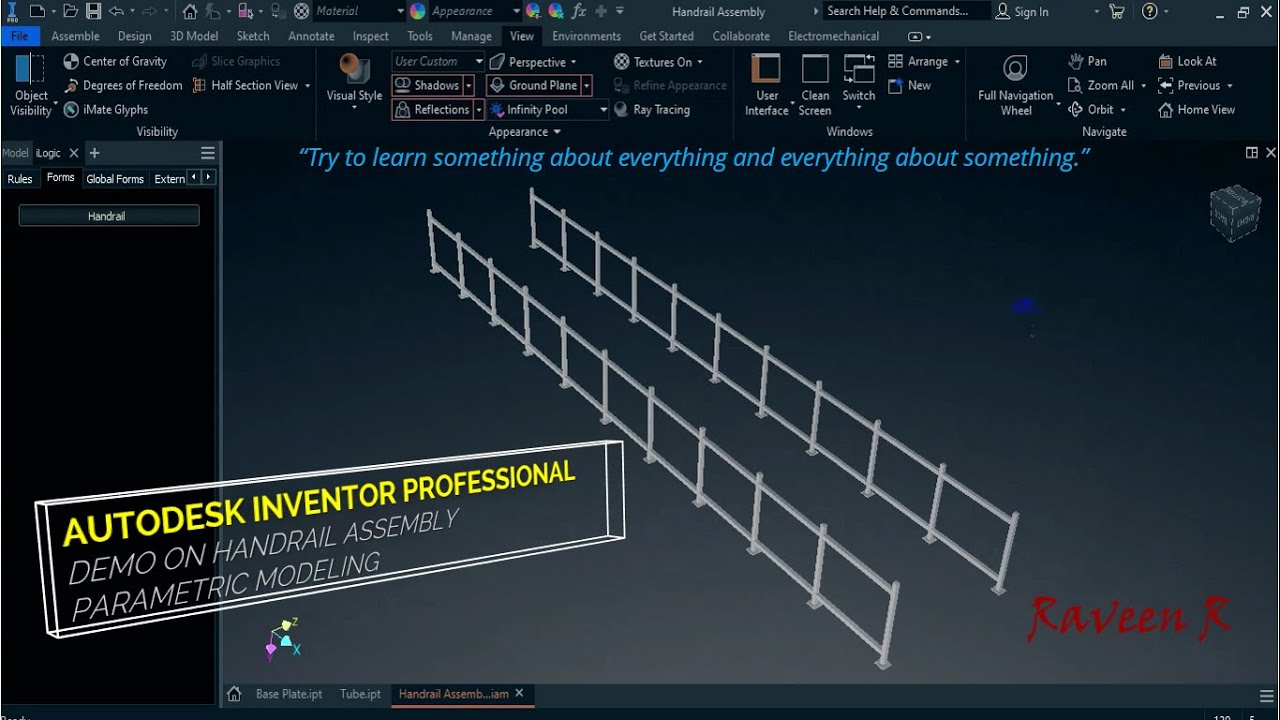The height and width of the screenshot is (720, 1280).
Task: Enable Ray Tracing
Action: pyautogui.click(x=652, y=109)
